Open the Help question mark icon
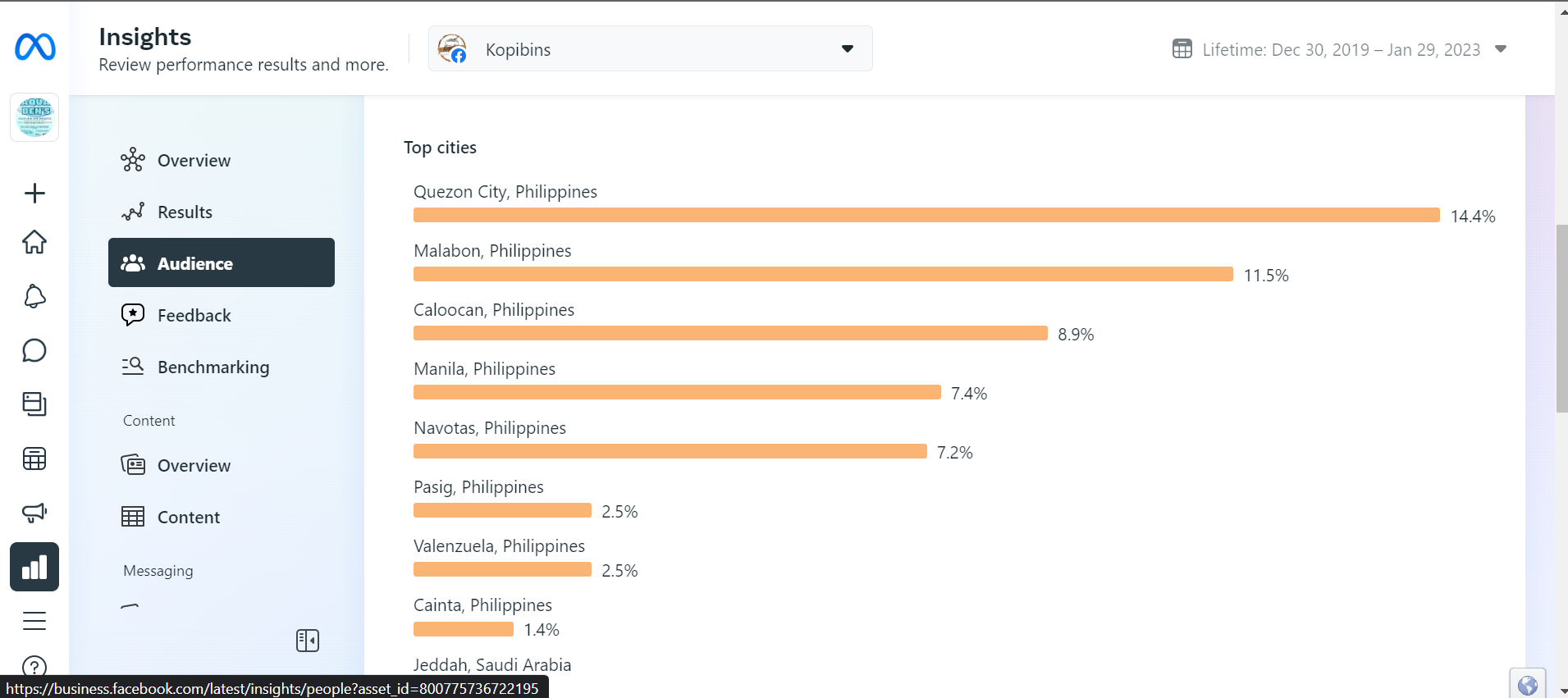This screenshot has width=1568, height=698. [x=34, y=666]
